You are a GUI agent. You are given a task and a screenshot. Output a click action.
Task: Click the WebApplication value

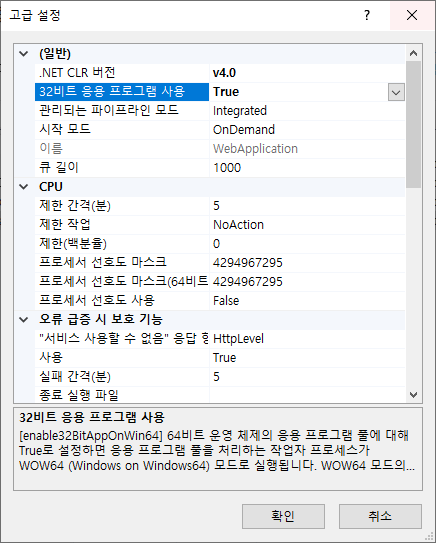pyautogui.click(x=256, y=149)
